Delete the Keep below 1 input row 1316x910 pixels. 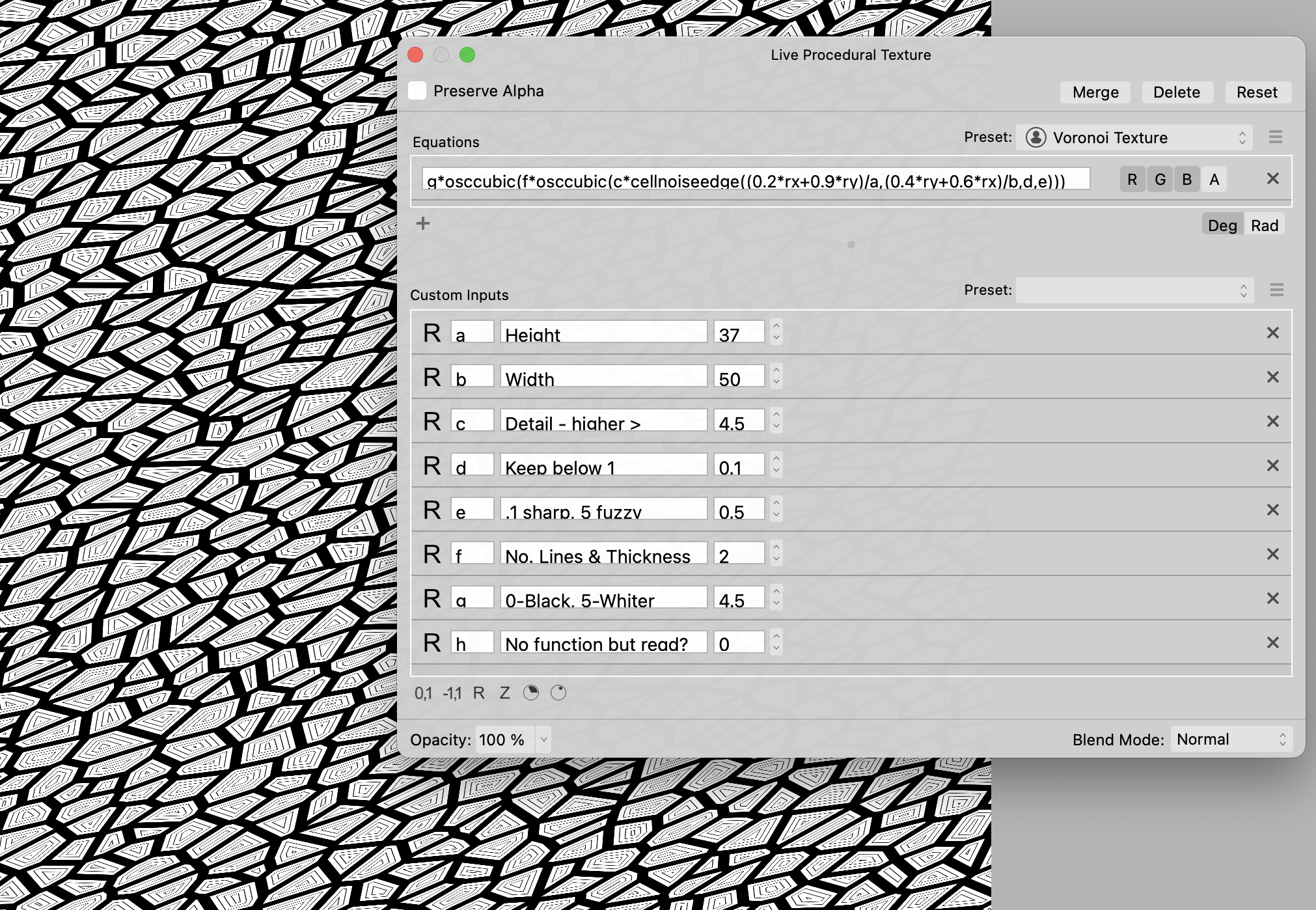[x=1273, y=465]
